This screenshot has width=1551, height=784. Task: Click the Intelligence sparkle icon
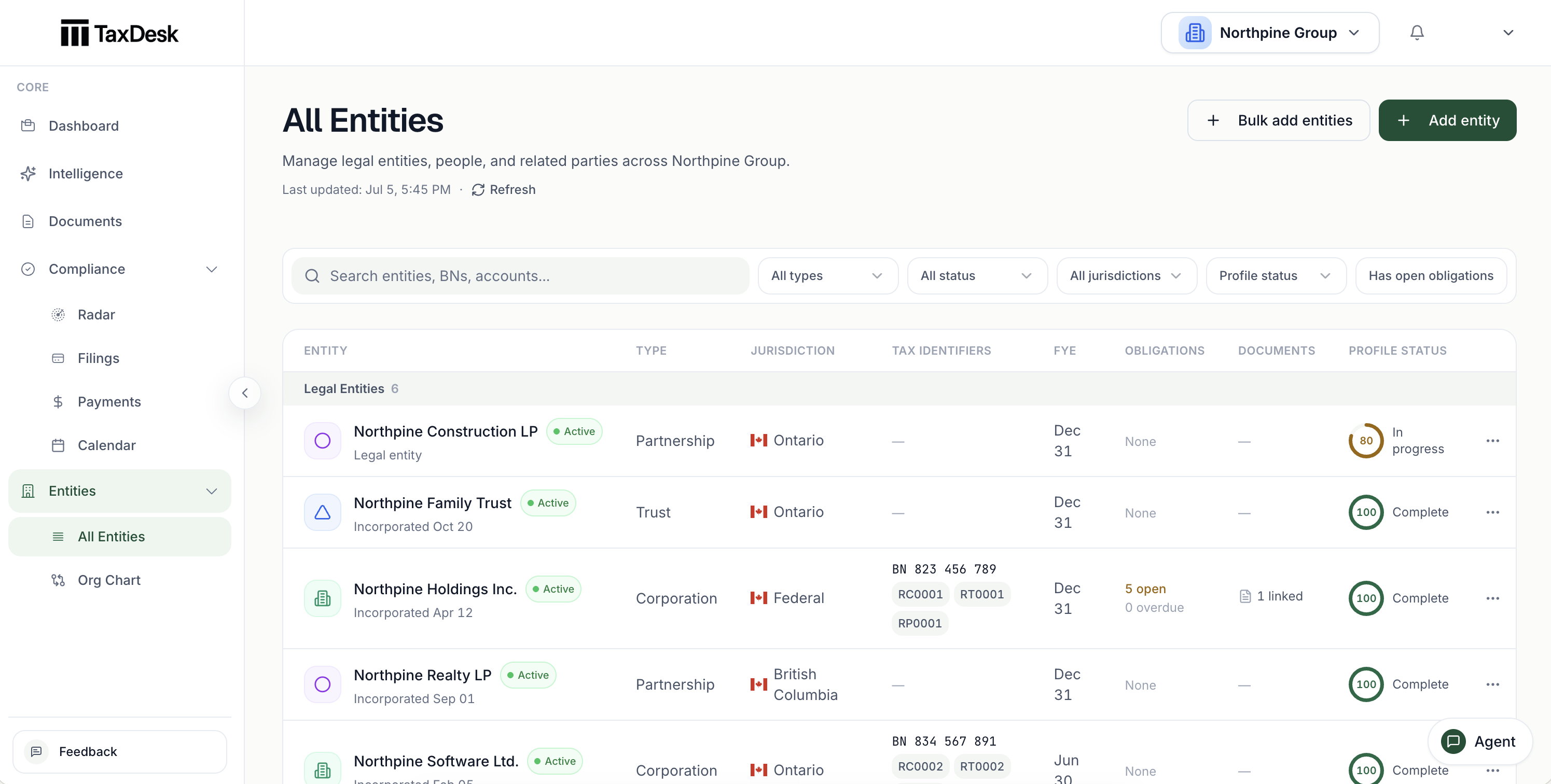point(29,173)
